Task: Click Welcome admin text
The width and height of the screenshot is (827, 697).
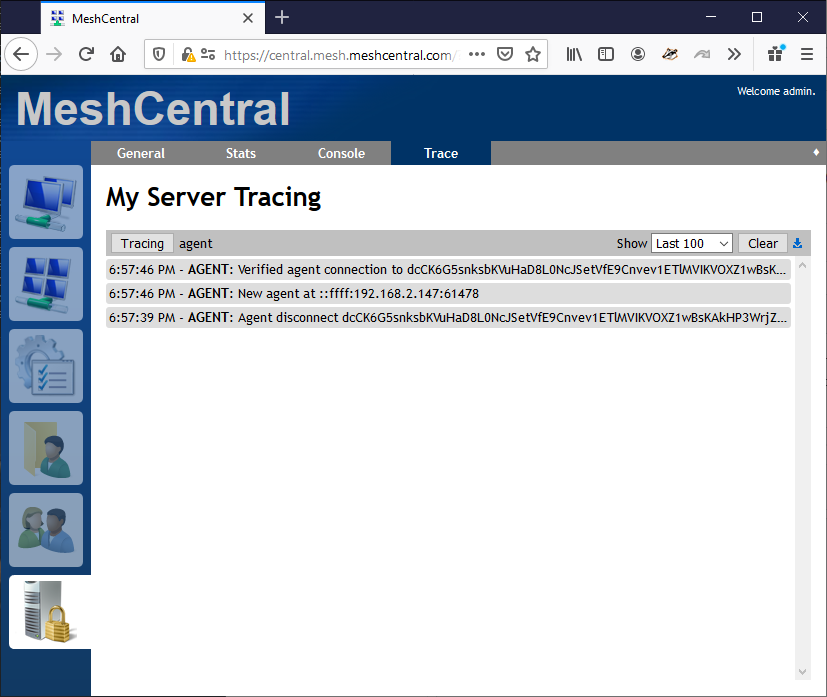Action: (776, 91)
